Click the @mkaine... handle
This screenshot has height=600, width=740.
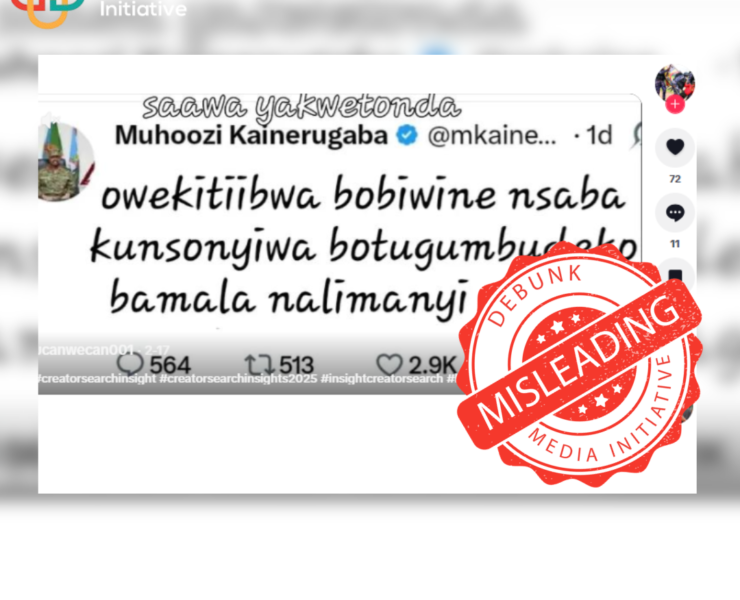click(x=492, y=136)
